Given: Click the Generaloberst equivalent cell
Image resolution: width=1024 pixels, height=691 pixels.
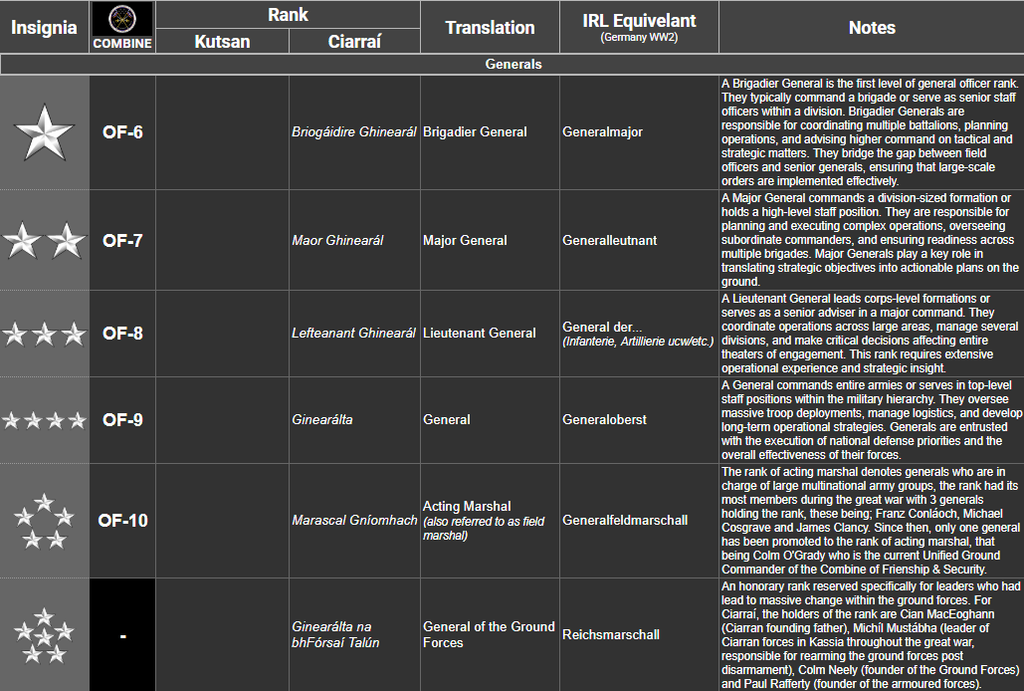Looking at the screenshot, I should 639,420.
